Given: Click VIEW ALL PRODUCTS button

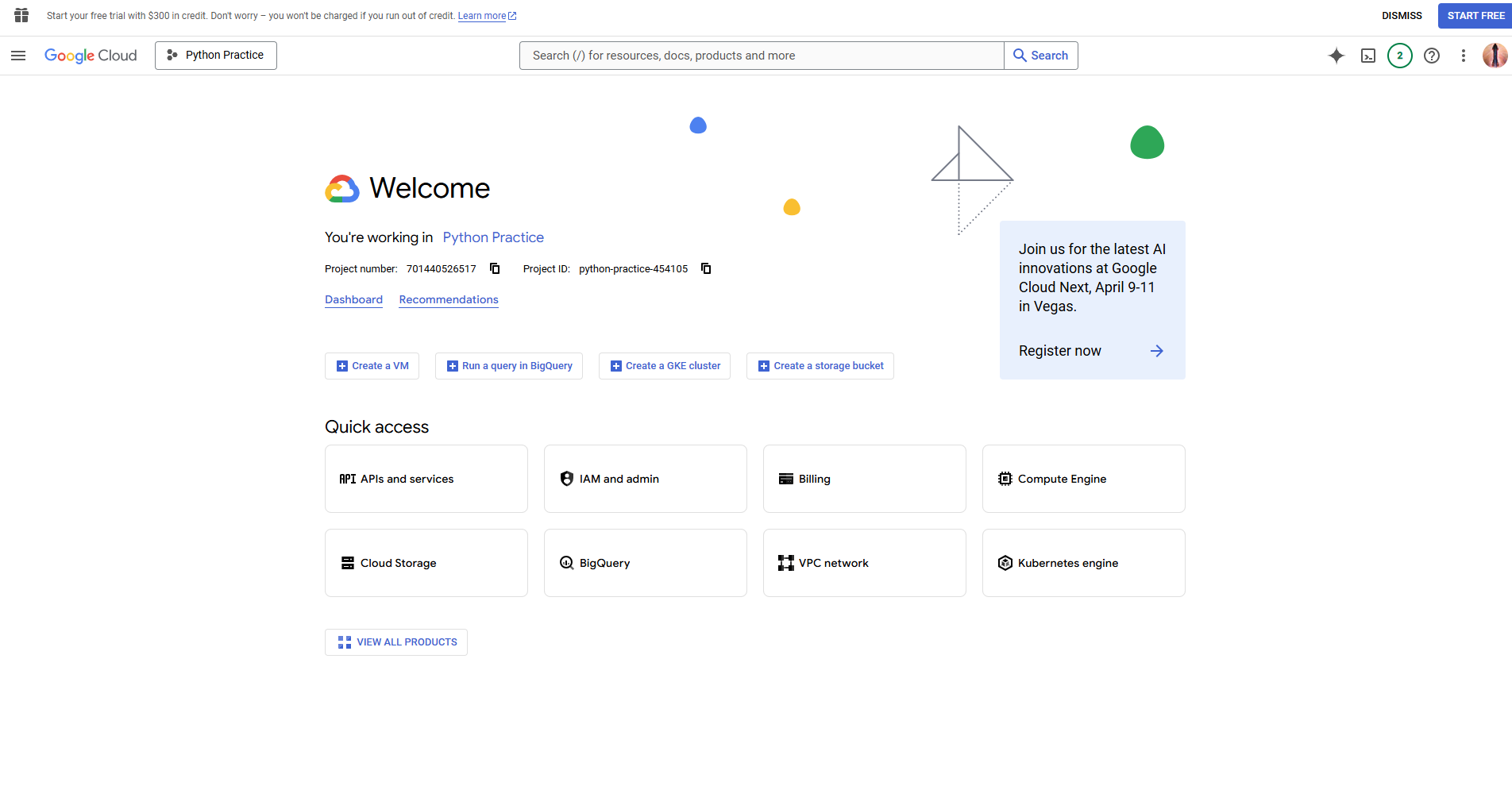Looking at the screenshot, I should tap(396, 642).
